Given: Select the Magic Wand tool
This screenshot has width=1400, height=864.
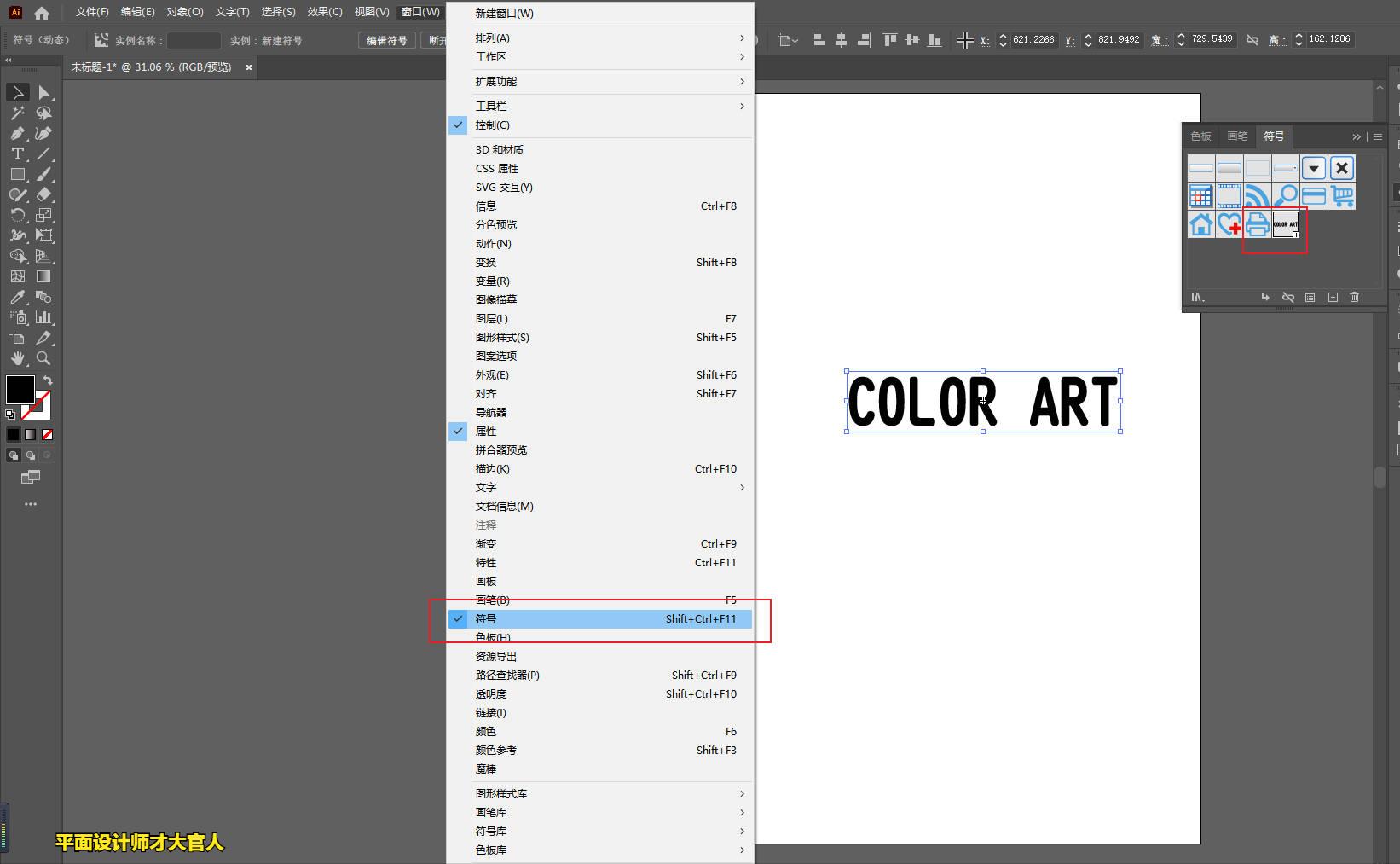Looking at the screenshot, I should [17, 113].
